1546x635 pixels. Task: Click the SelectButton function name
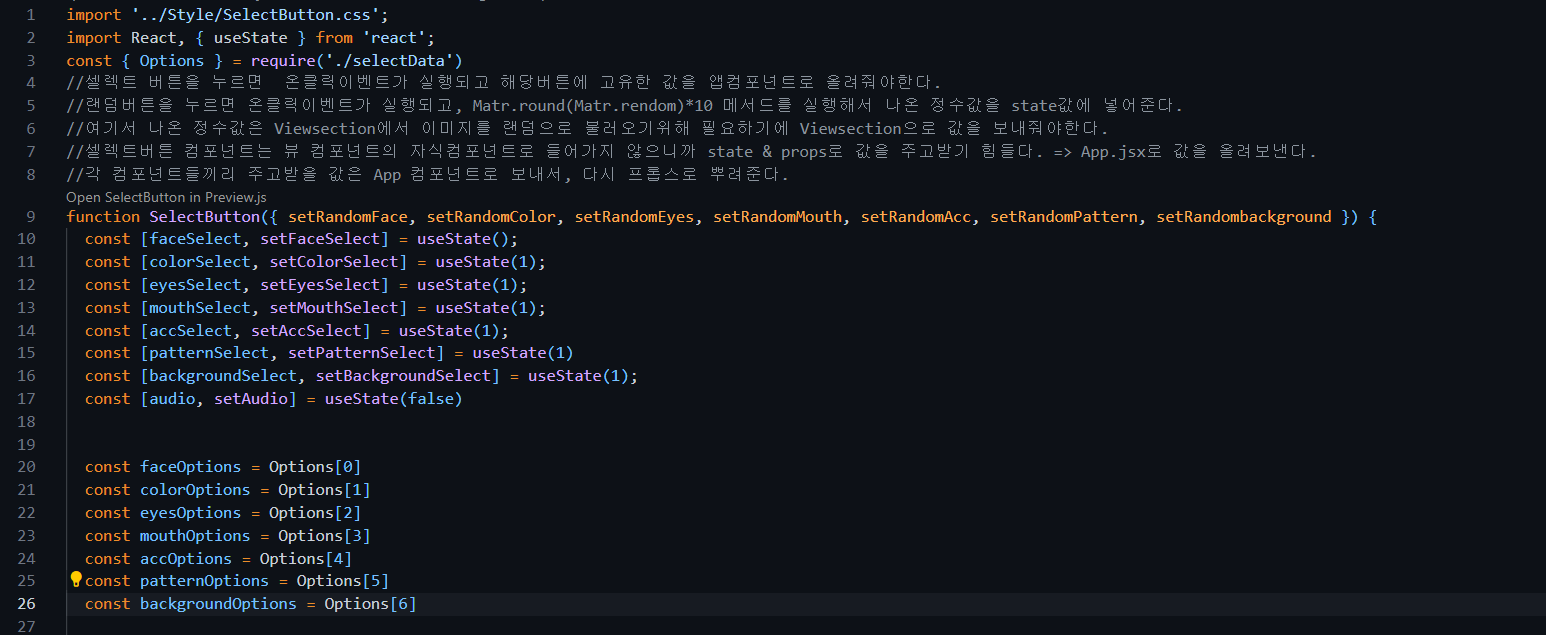tap(205, 217)
